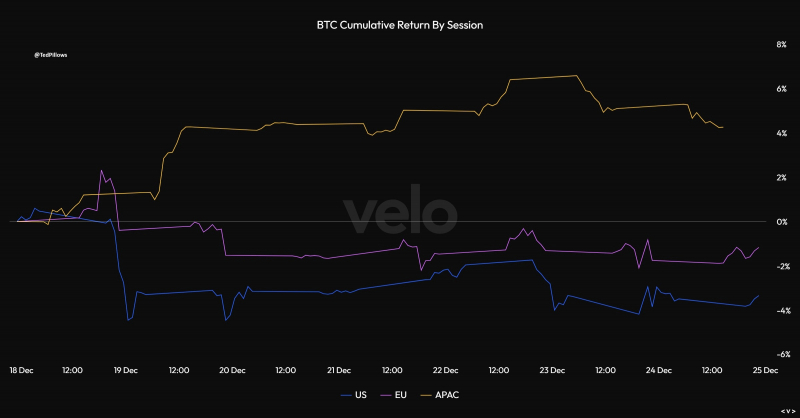Select the 22 Dec date label
The height and width of the screenshot is (418, 800).
pos(445,370)
